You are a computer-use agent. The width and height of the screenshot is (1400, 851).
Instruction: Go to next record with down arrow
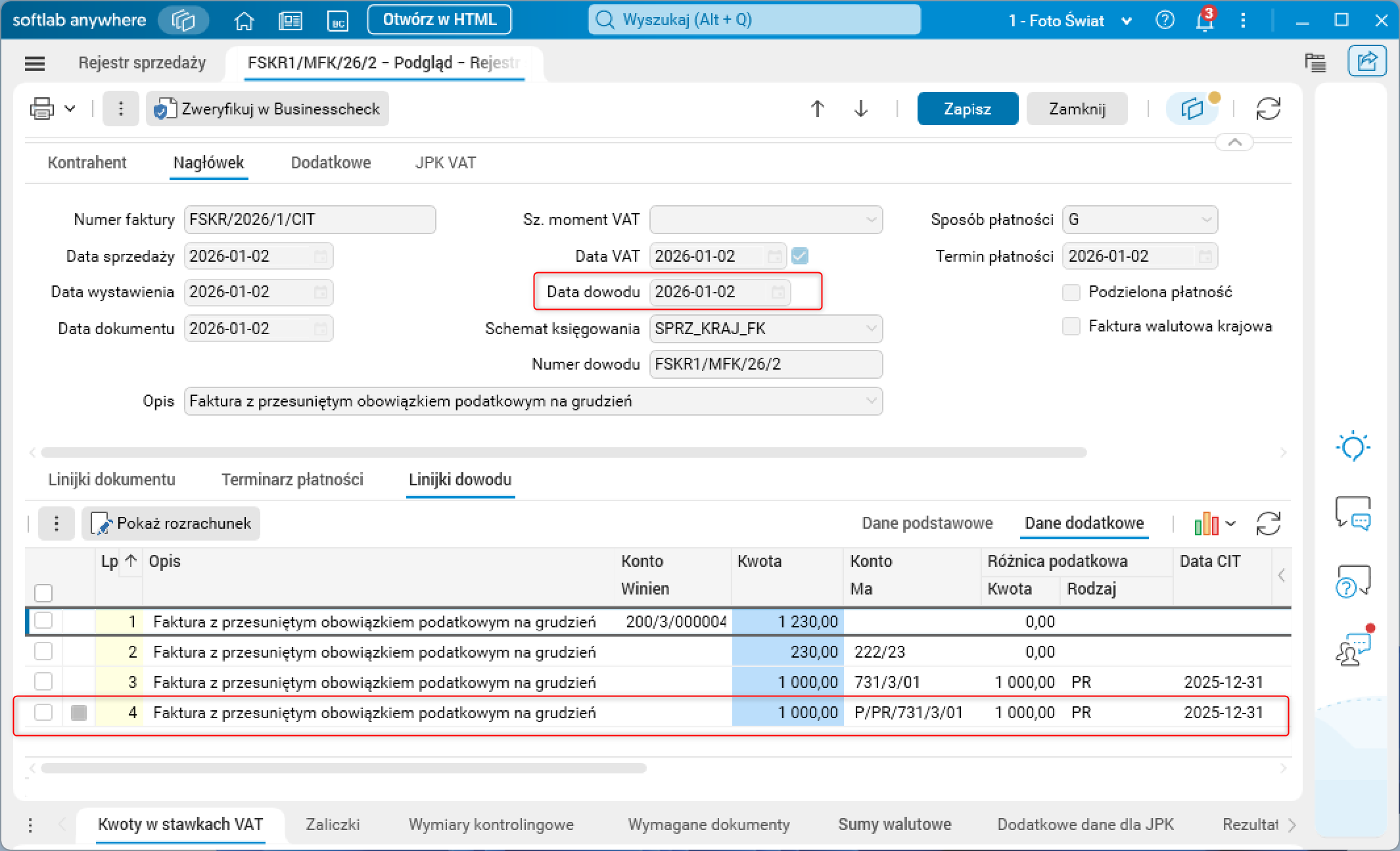coord(860,109)
